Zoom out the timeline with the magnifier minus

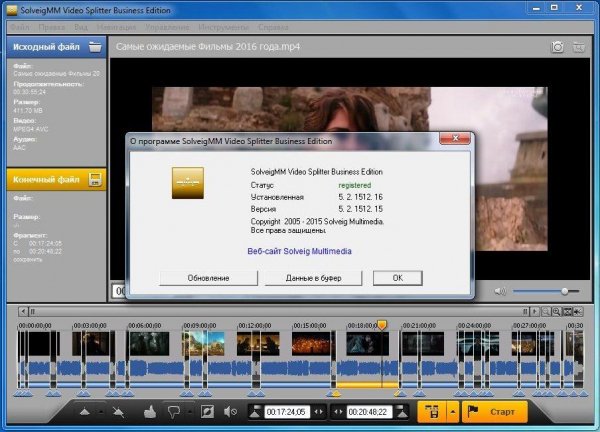click(x=546, y=311)
